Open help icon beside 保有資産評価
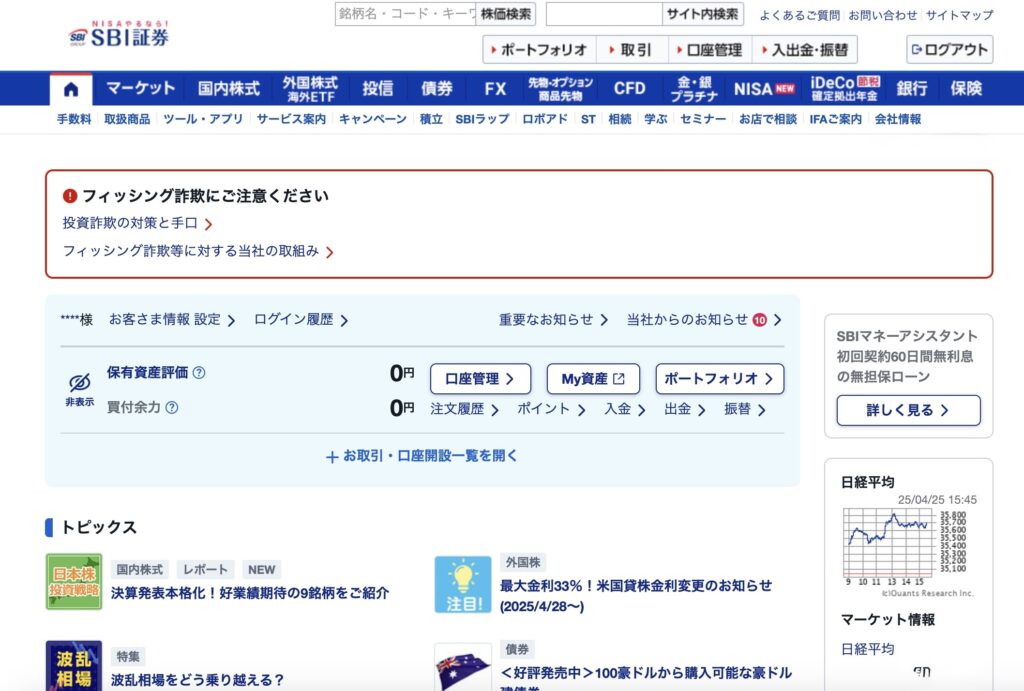 199,372
